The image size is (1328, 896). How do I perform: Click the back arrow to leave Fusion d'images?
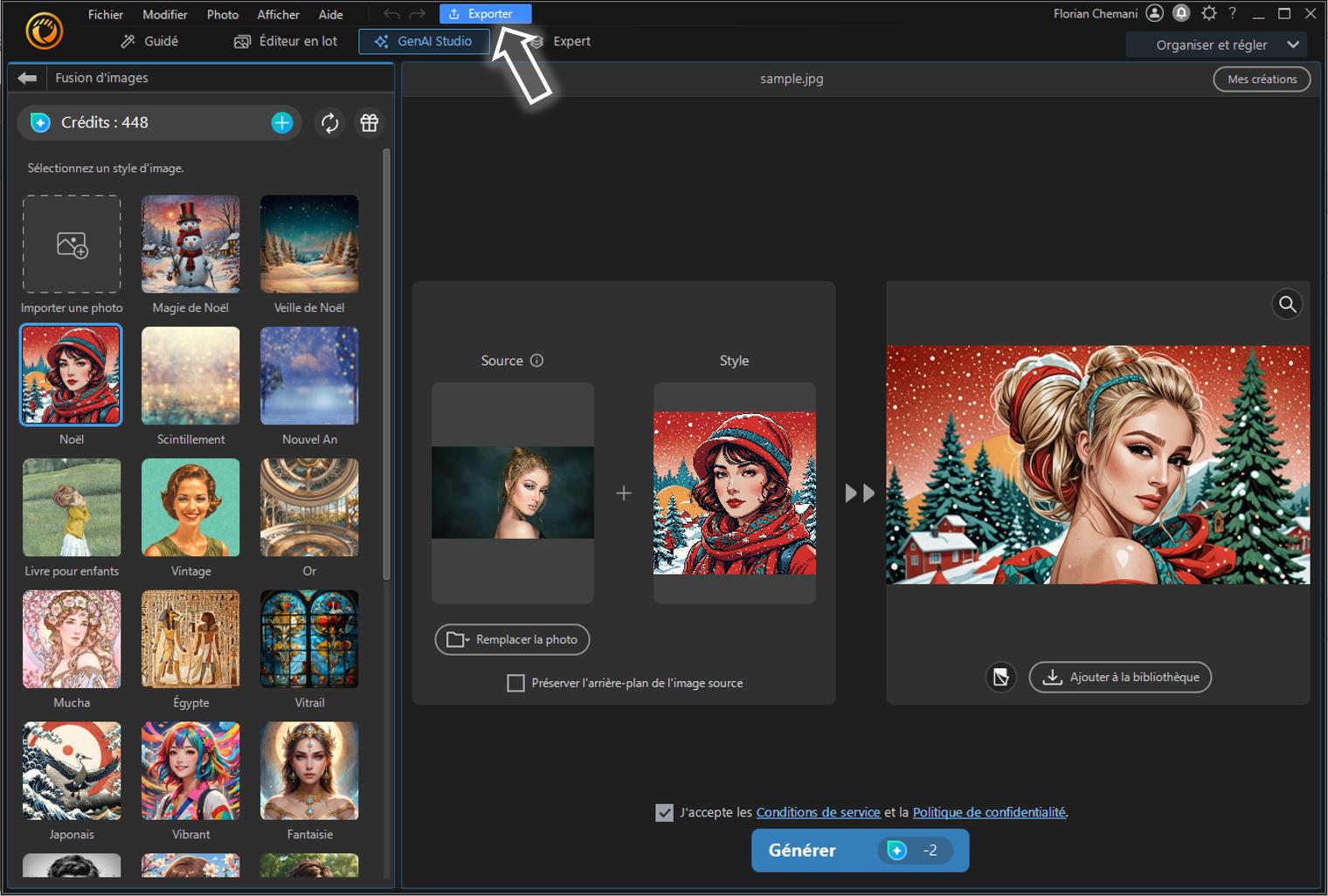coord(26,78)
